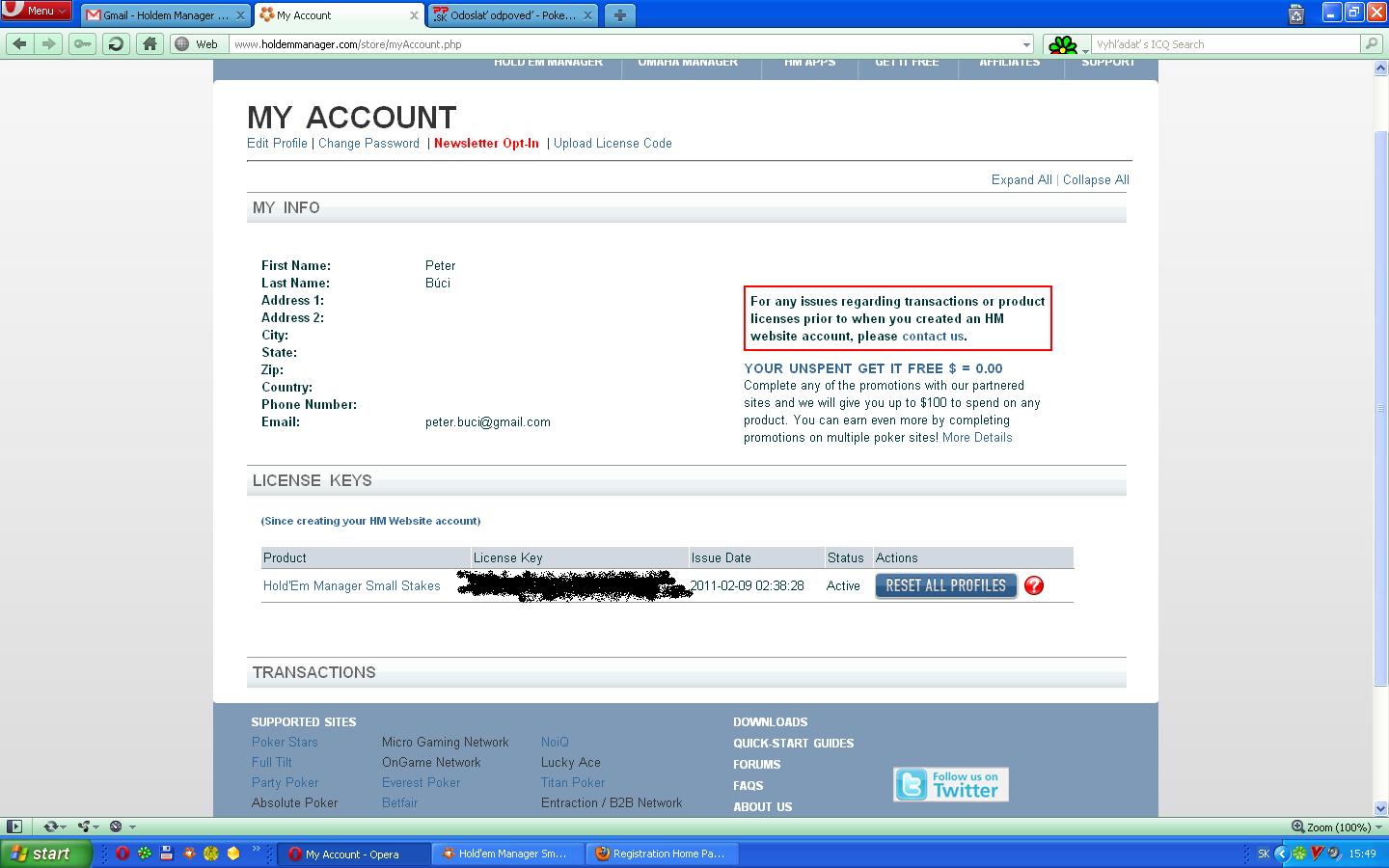
Task: Click the Change Password link
Action: [368, 143]
